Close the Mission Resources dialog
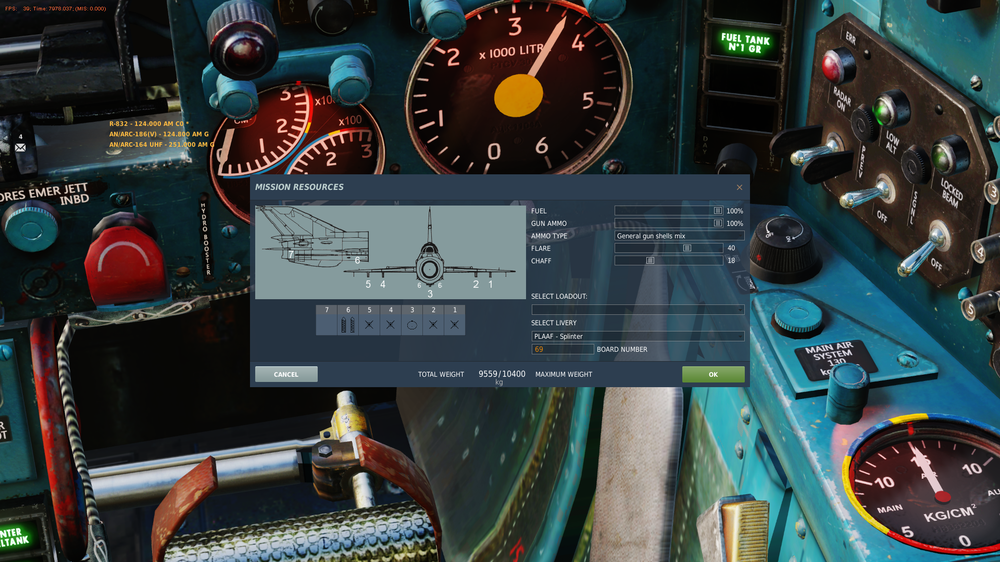This screenshot has width=1000, height=562. (x=739, y=188)
